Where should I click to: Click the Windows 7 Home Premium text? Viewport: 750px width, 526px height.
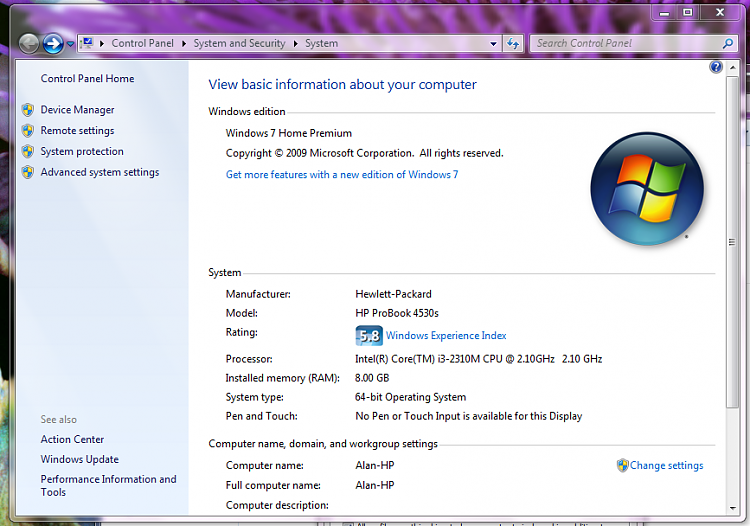[x=289, y=133]
